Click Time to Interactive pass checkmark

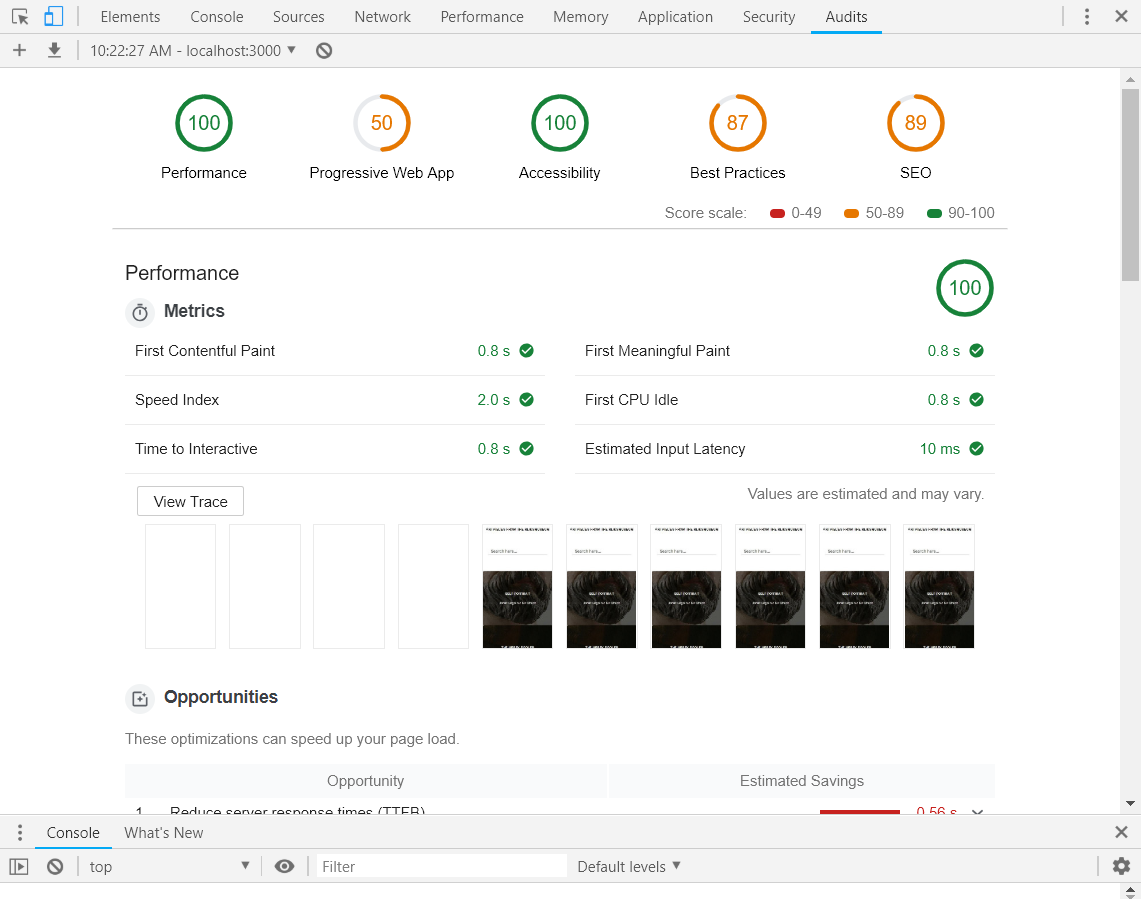pos(527,448)
